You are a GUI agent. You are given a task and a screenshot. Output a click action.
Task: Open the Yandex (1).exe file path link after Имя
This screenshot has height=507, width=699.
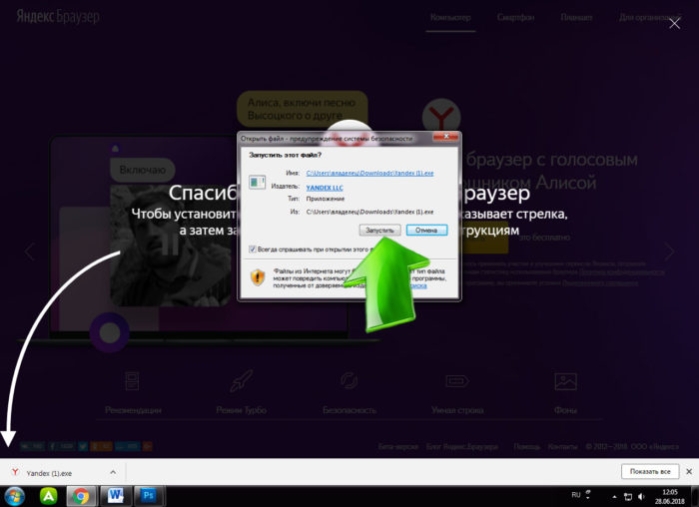coord(370,173)
